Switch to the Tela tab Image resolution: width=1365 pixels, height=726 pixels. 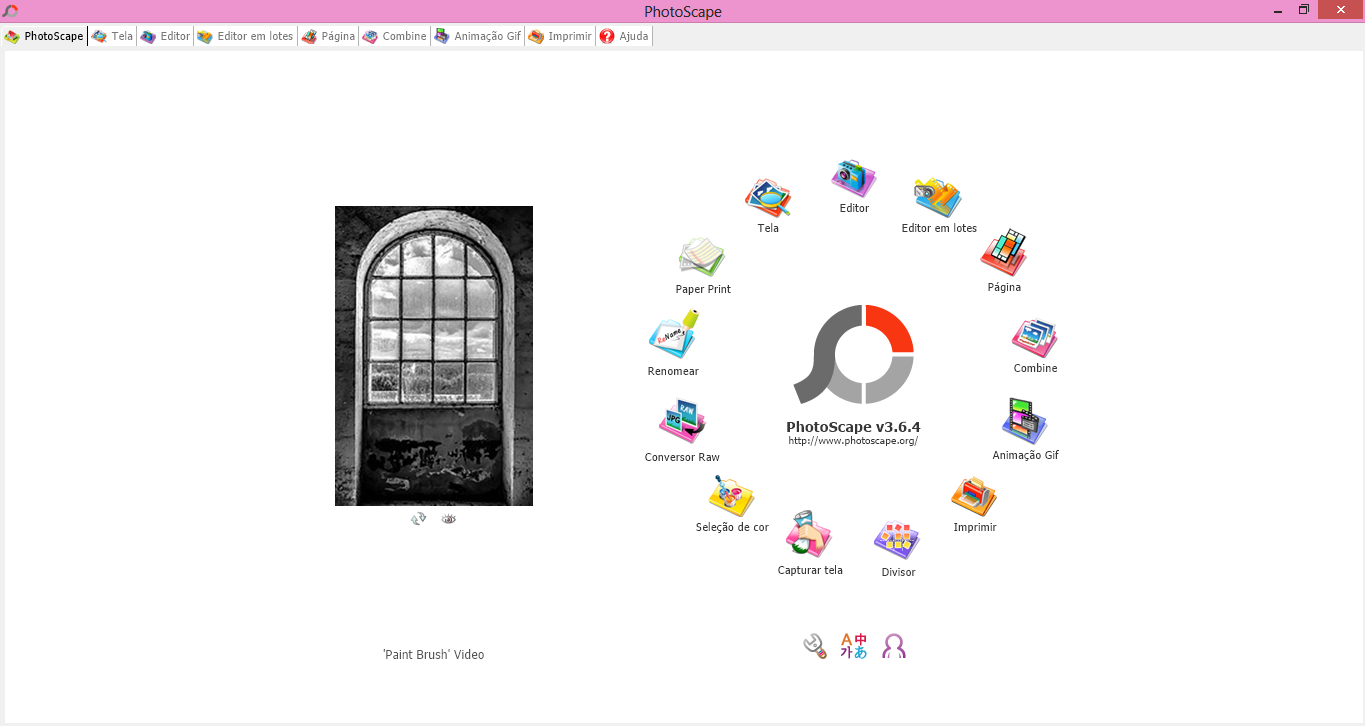112,36
